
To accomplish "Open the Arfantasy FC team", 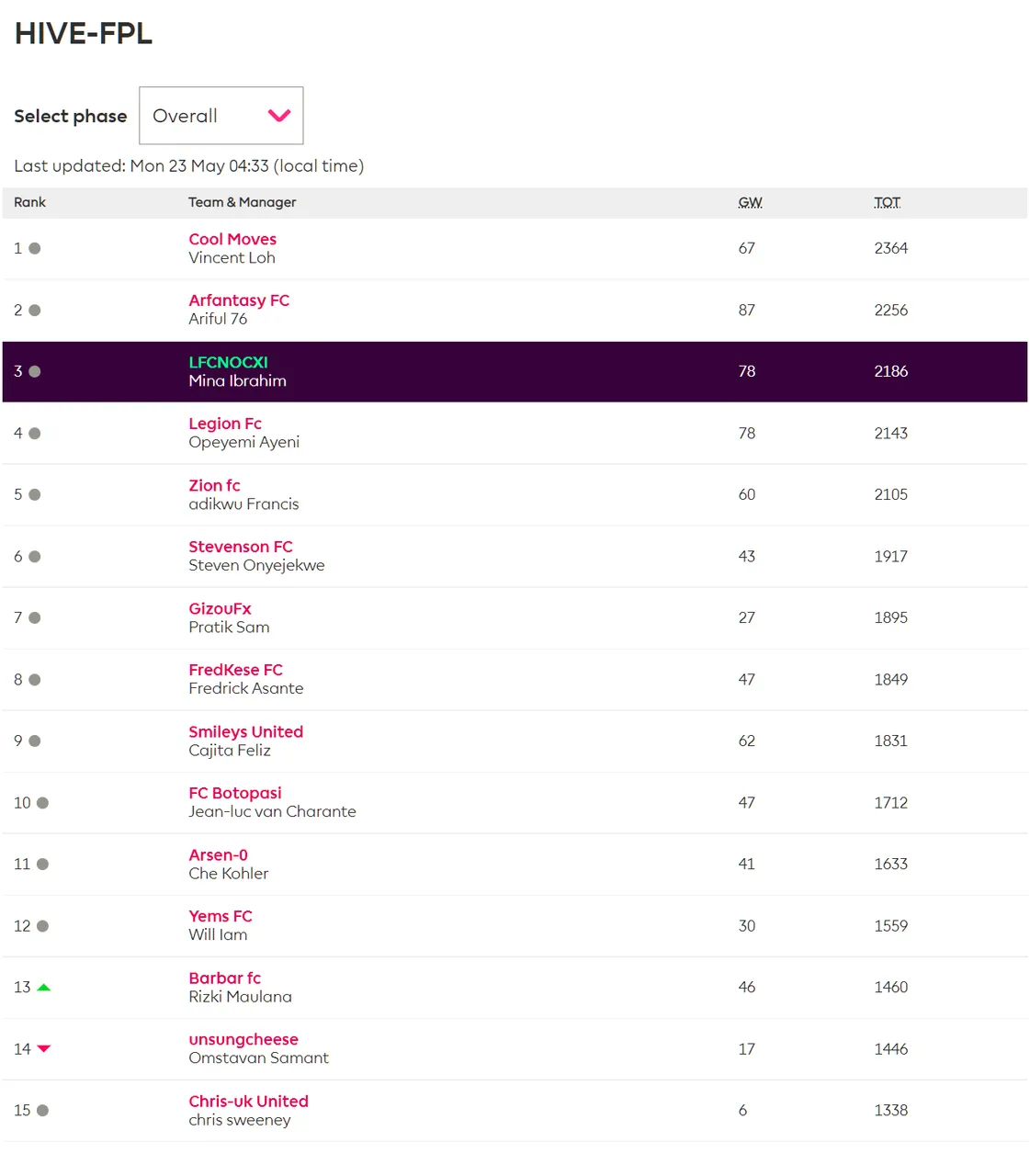I will tap(239, 300).
